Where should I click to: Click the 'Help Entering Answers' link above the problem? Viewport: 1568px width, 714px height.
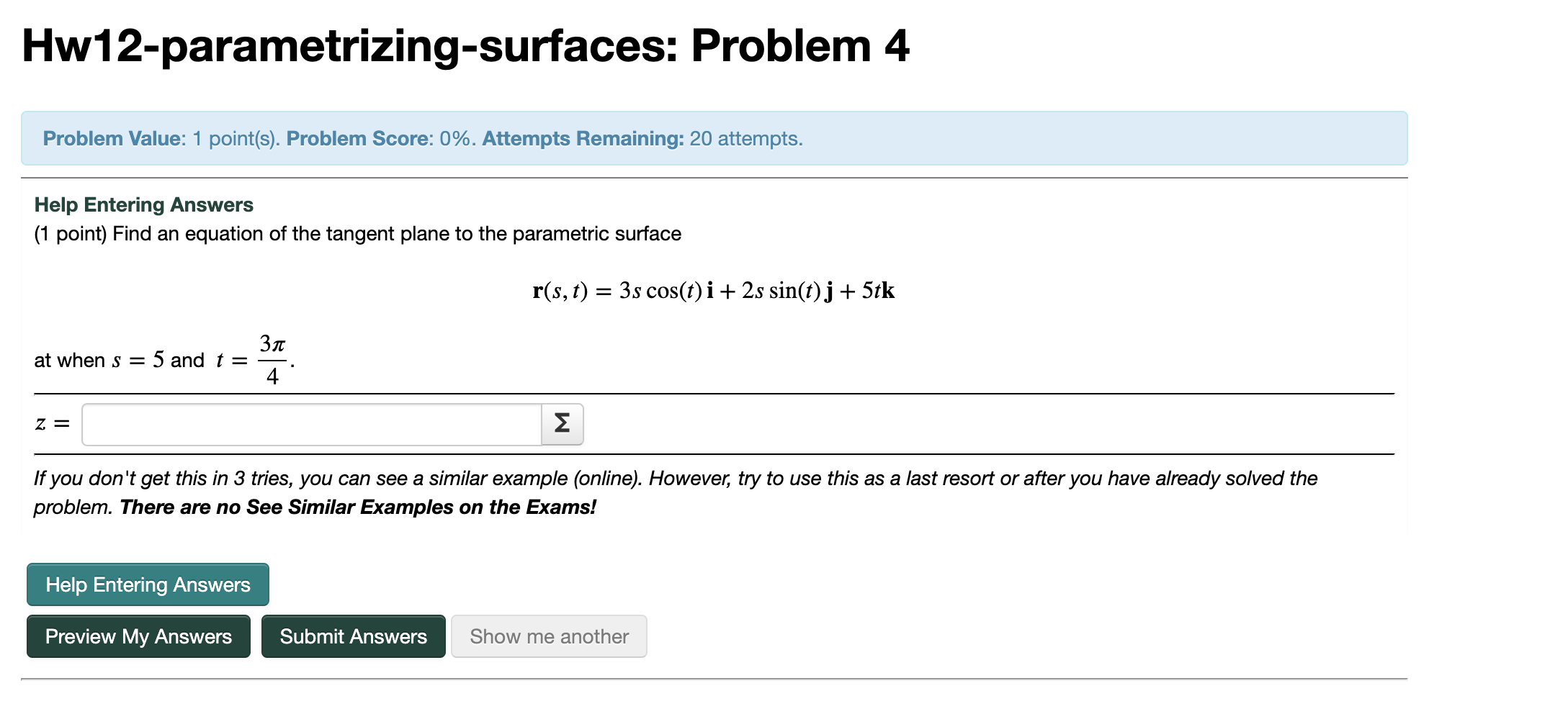pos(143,204)
